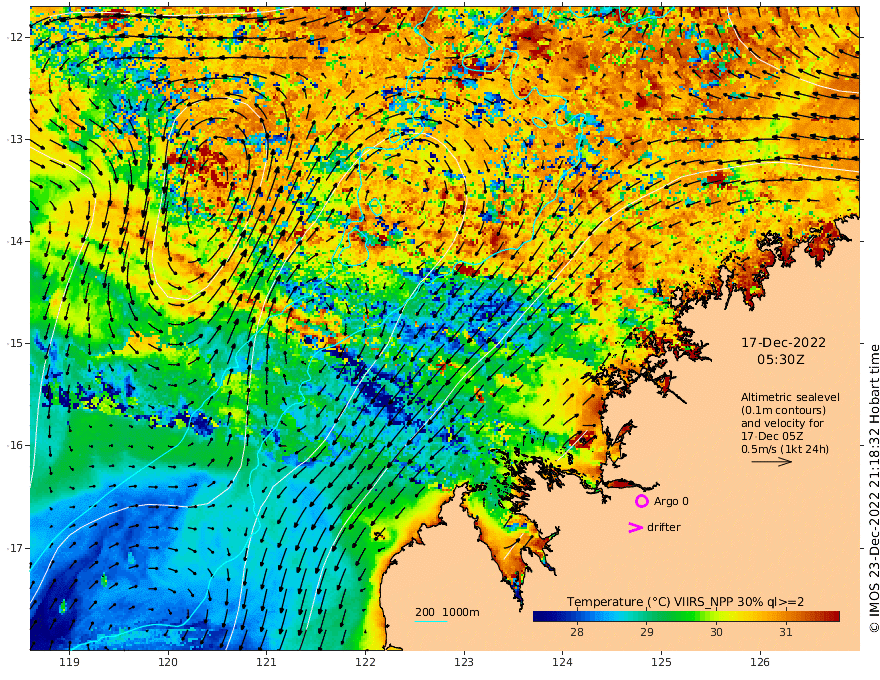The height and width of the screenshot is (680, 880).
Task: Click the temperature color bar
Action: [x=686, y=617]
